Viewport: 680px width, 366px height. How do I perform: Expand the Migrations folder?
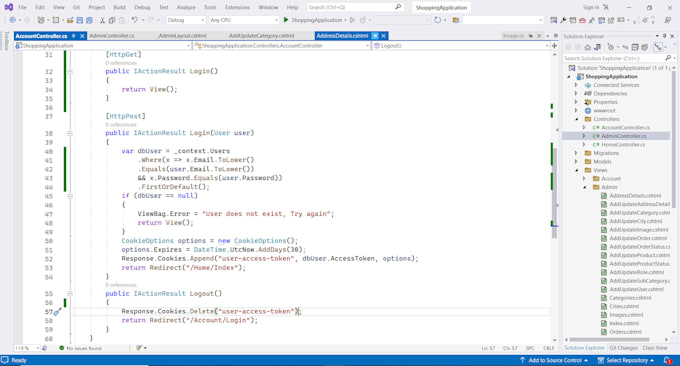[576, 153]
